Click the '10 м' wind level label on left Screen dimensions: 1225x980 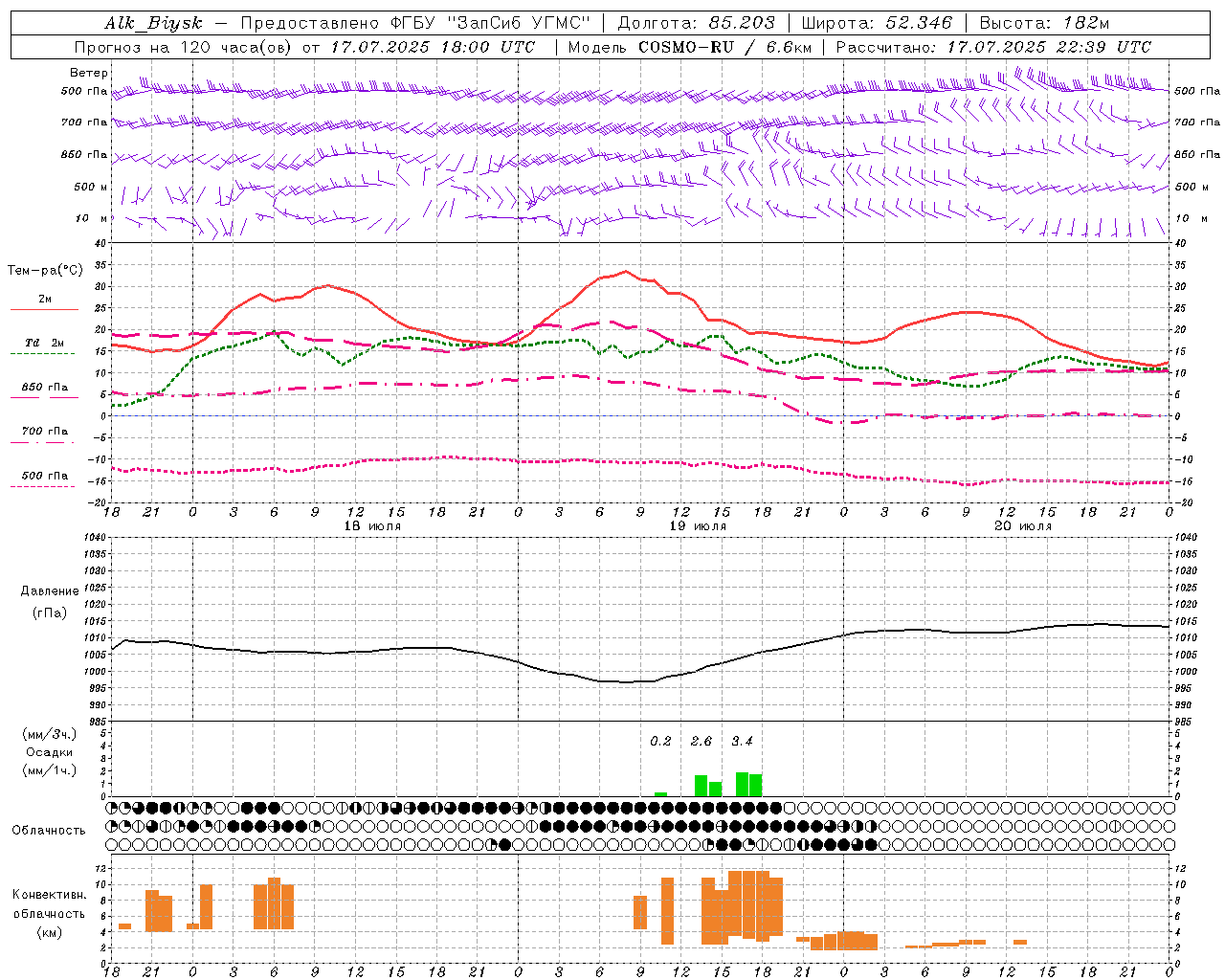(x=92, y=218)
